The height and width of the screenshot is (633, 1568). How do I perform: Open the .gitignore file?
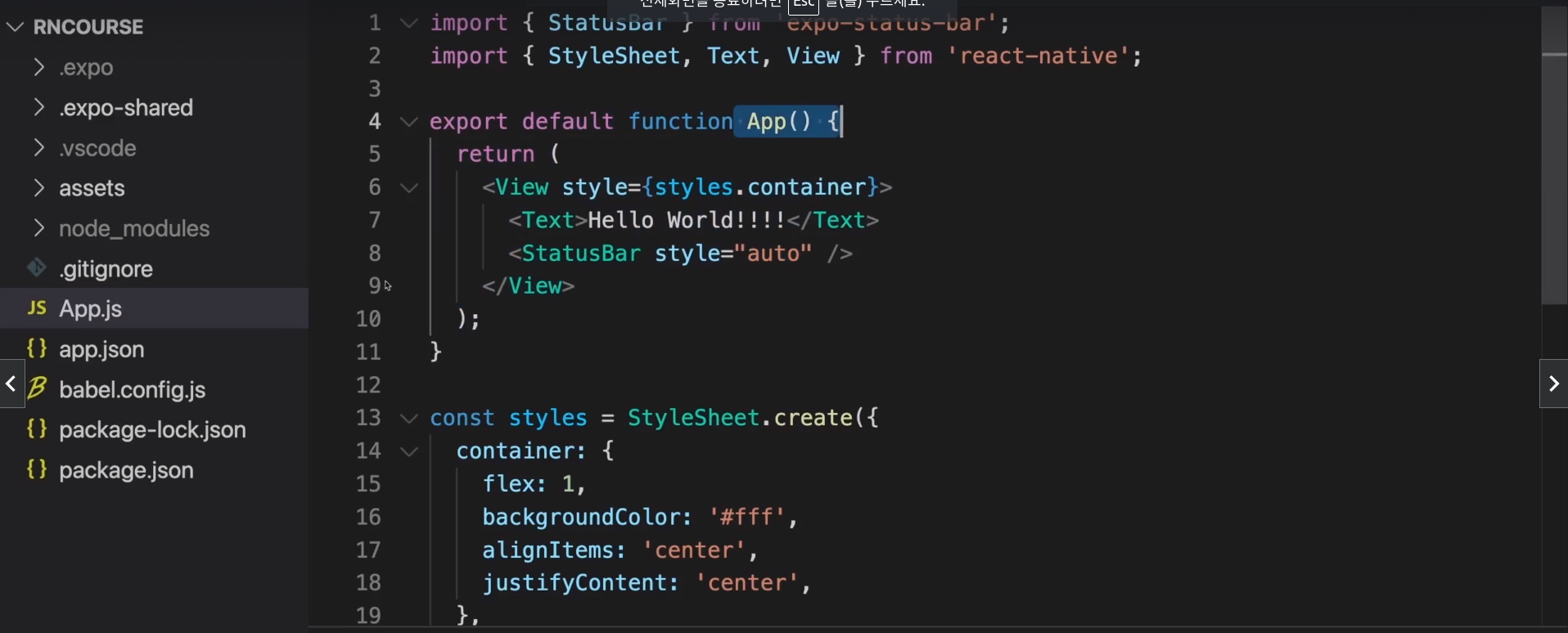click(x=106, y=269)
